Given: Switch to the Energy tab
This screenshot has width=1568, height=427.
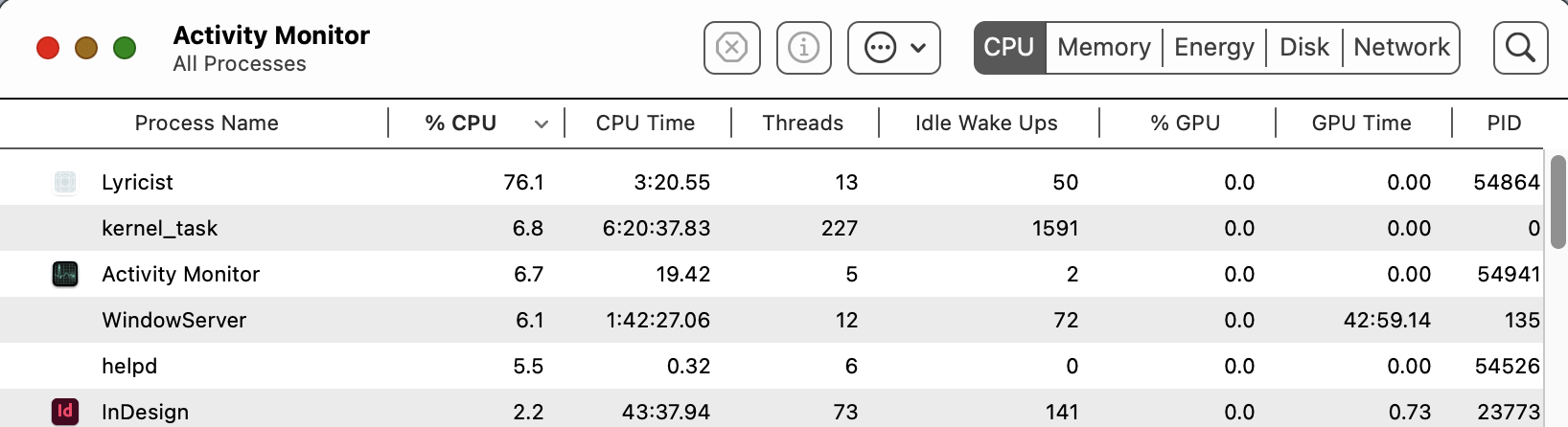Looking at the screenshot, I should (1213, 48).
